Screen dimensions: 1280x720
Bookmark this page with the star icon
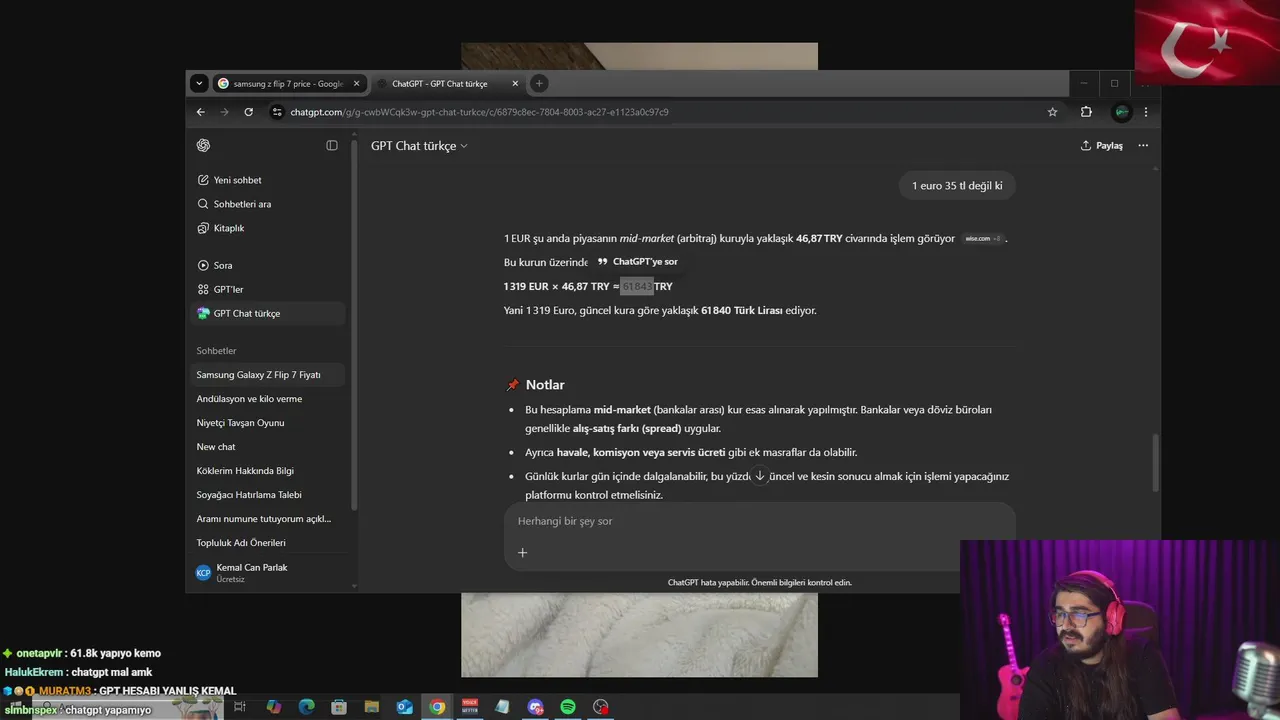[1052, 112]
